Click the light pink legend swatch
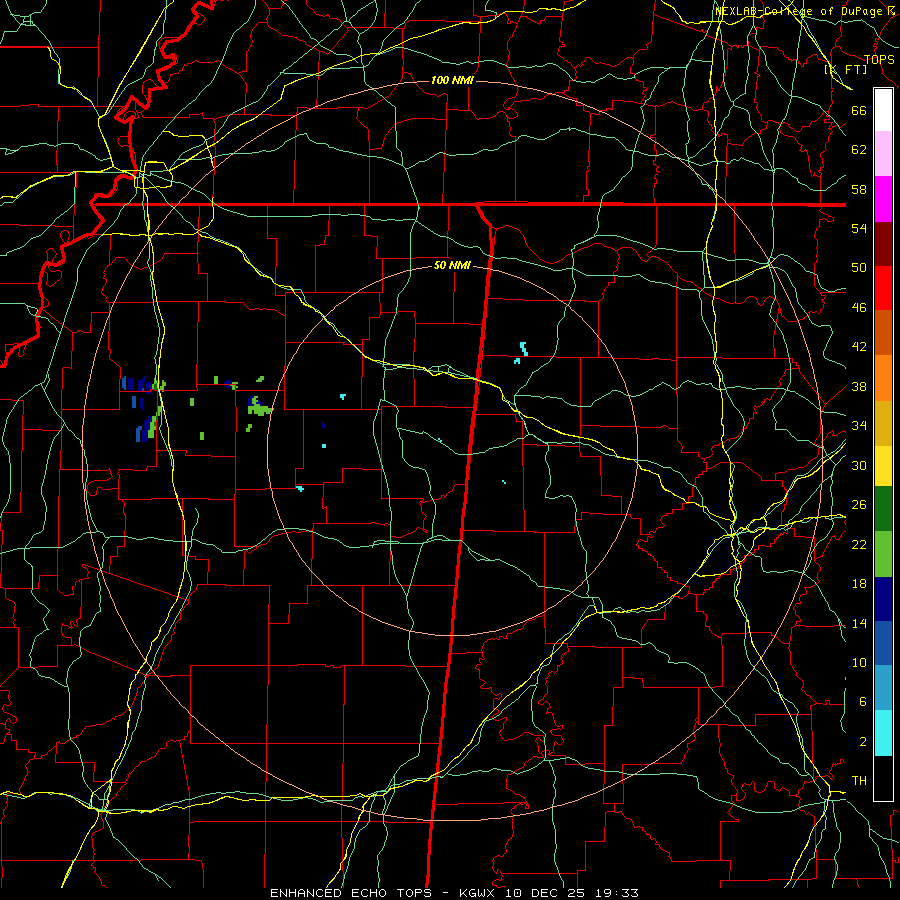This screenshot has width=900, height=900. click(883, 154)
